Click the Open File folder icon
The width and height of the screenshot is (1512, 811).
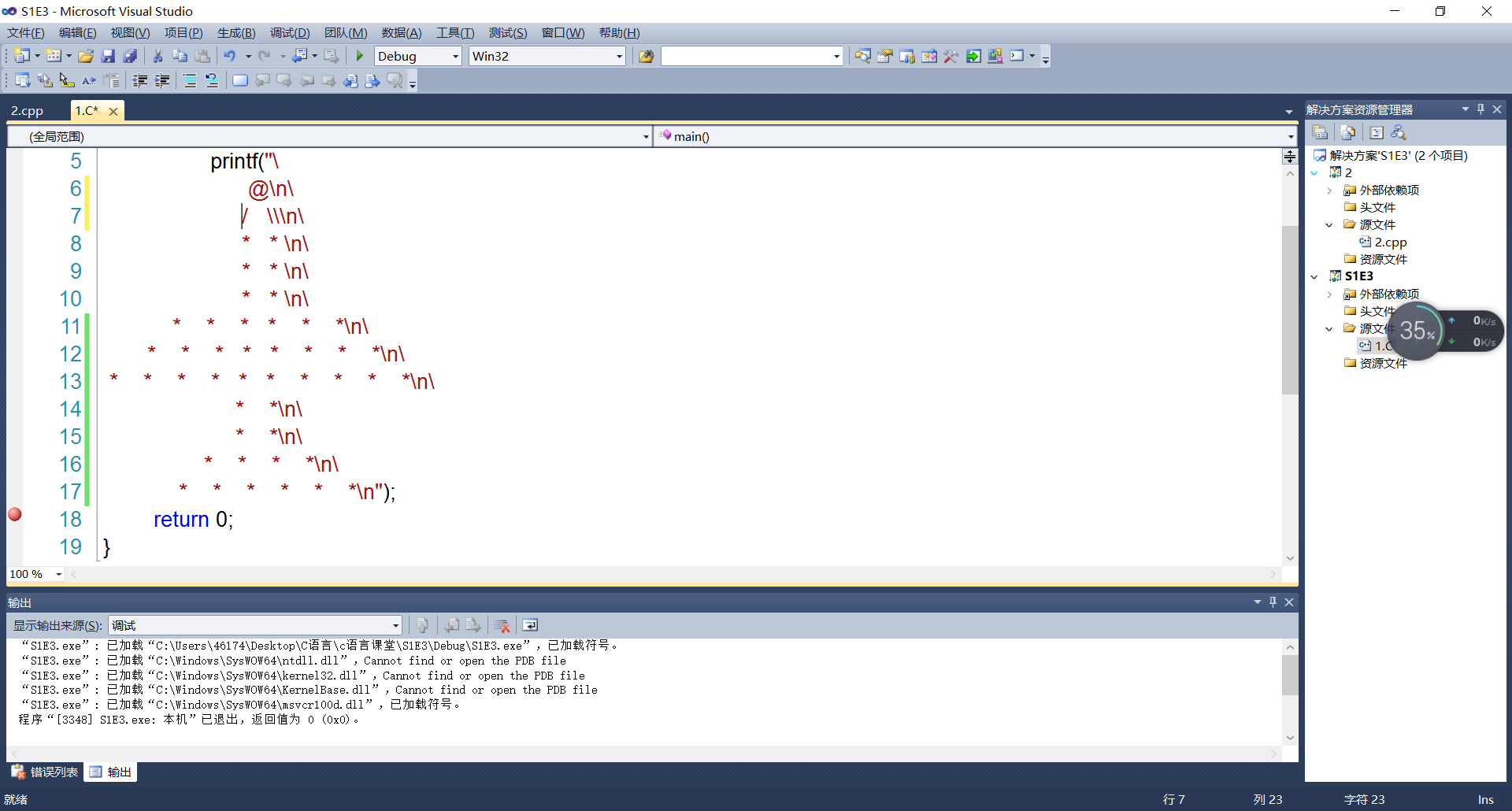click(x=86, y=56)
